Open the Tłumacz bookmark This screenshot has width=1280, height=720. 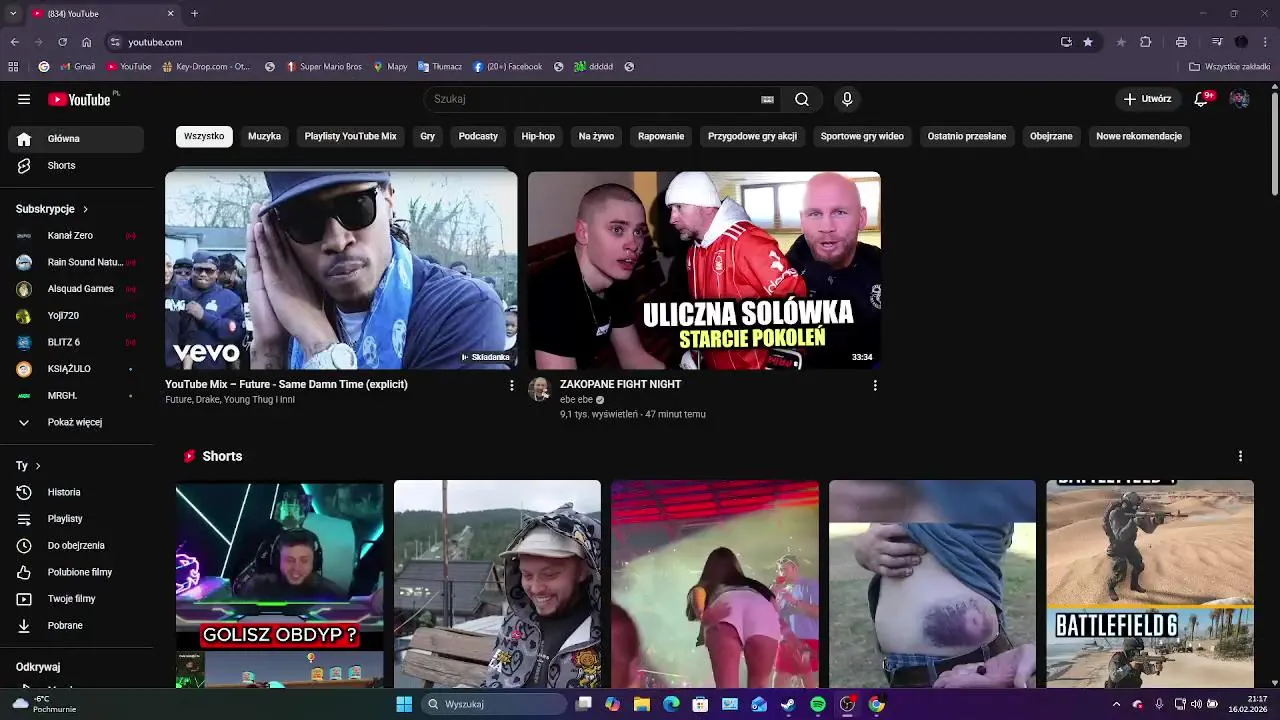pyautogui.click(x=440, y=67)
